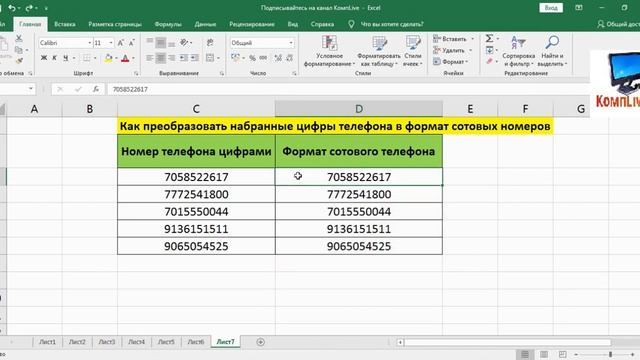Apply comma thousands separator style

263,58
